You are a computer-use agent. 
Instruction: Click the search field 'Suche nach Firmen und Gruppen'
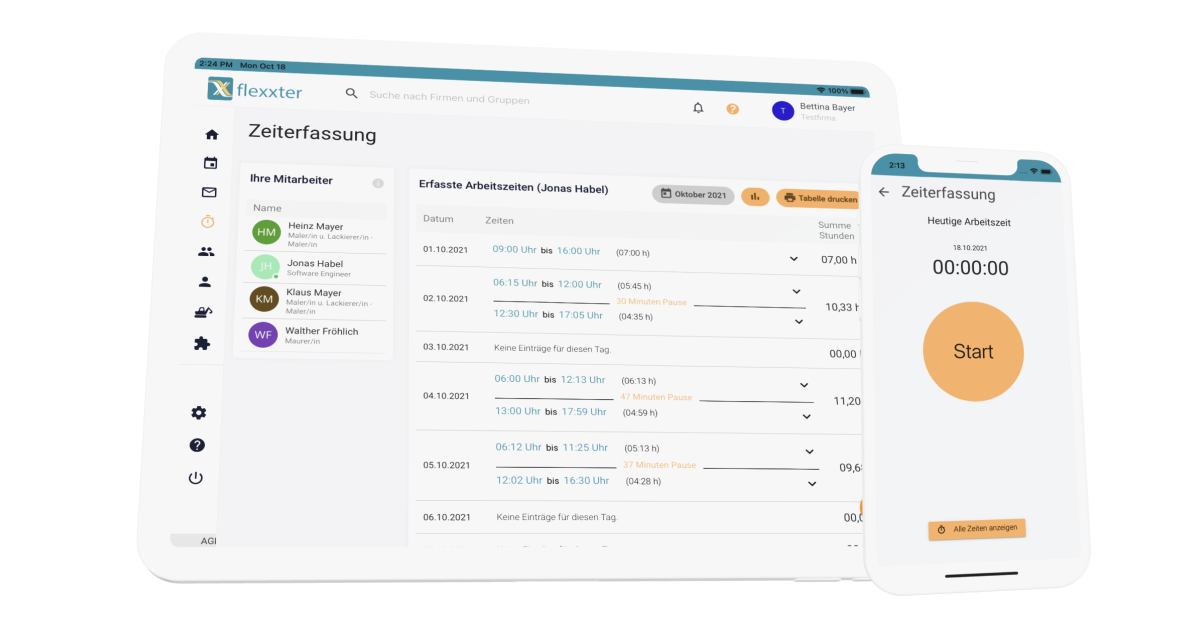tap(450, 98)
